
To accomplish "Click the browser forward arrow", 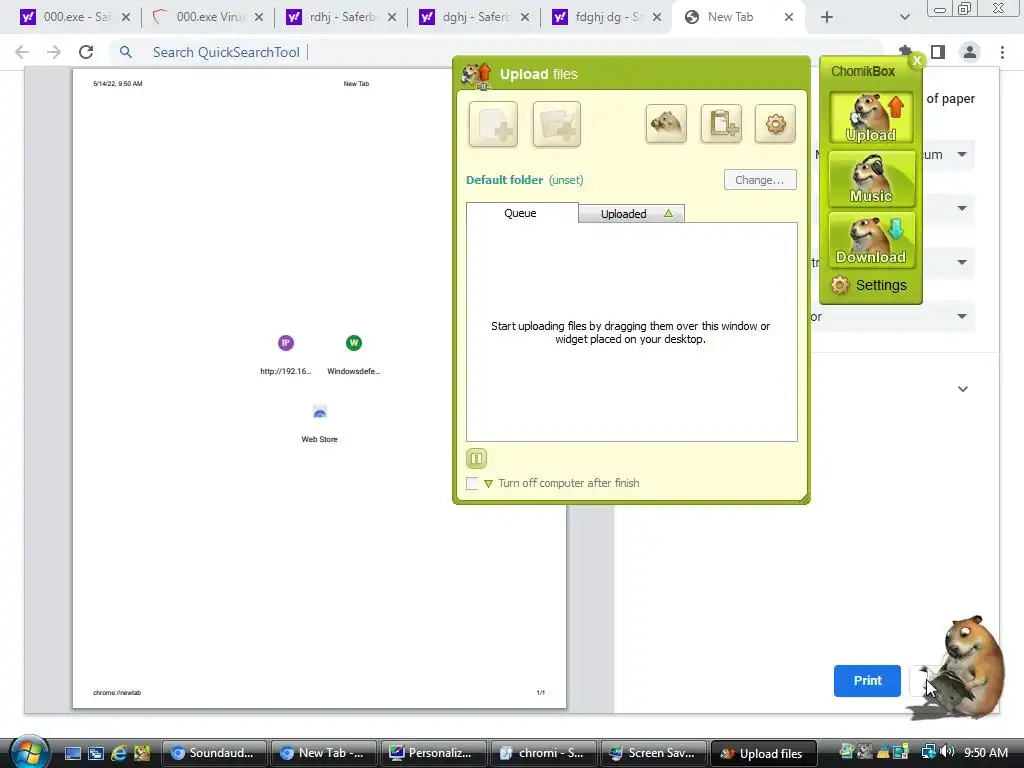I will 54,52.
